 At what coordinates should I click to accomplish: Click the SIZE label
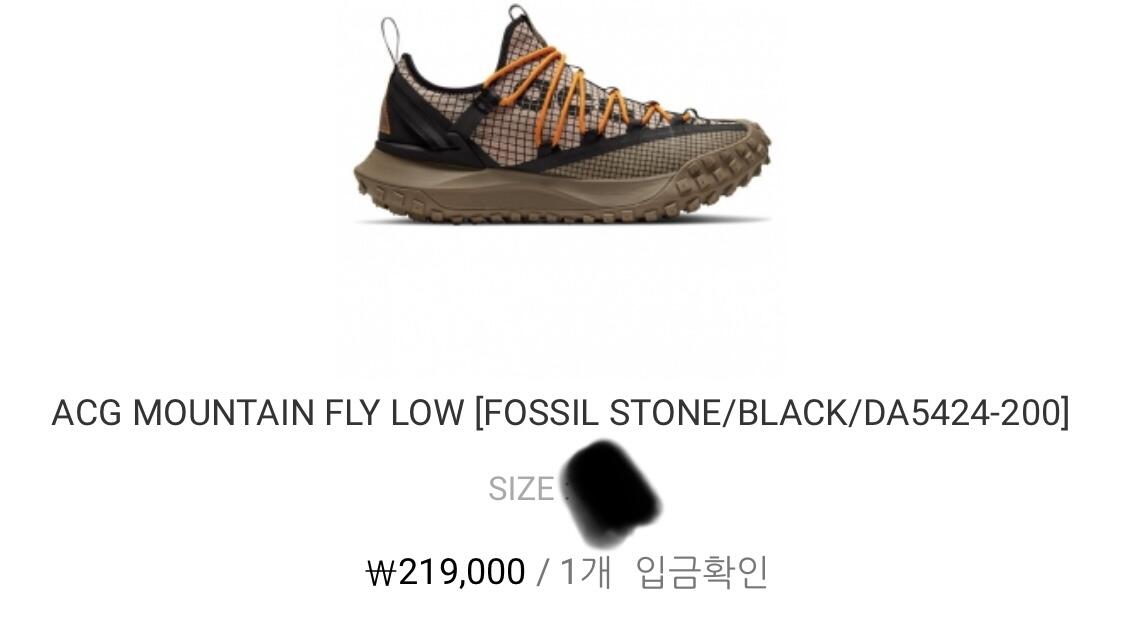pyautogui.click(x=521, y=489)
